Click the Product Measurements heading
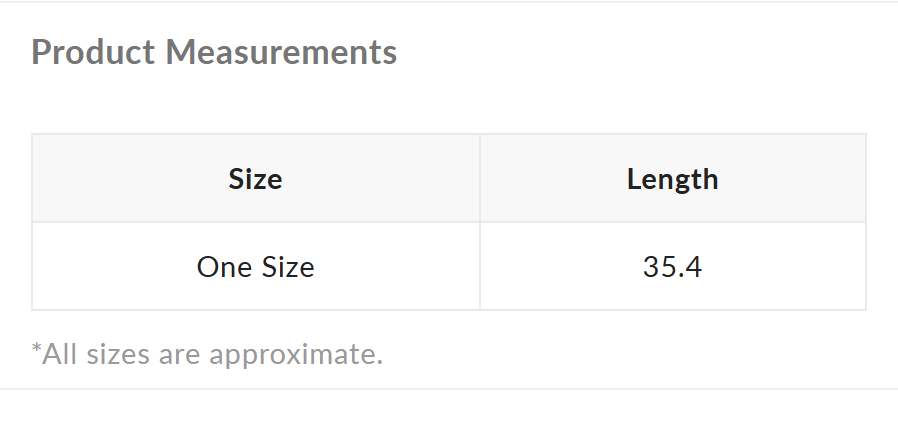This screenshot has width=898, height=422. point(214,52)
